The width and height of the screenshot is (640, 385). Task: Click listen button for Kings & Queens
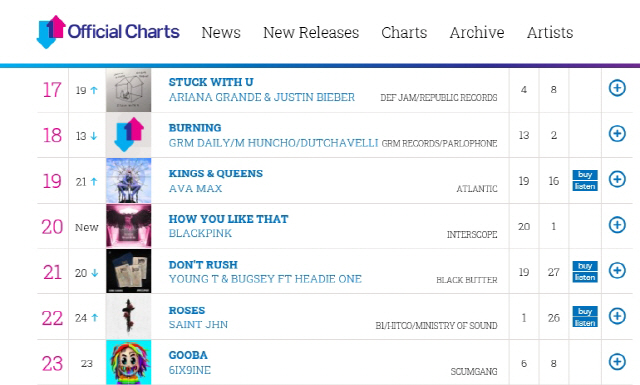tap(585, 187)
